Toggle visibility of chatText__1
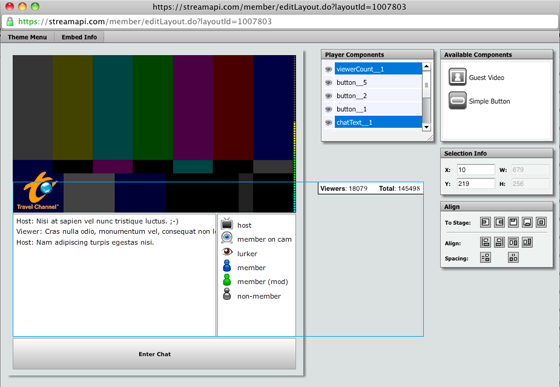Image resolution: width=560 pixels, height=387 pixels. [x=329, y=122]
